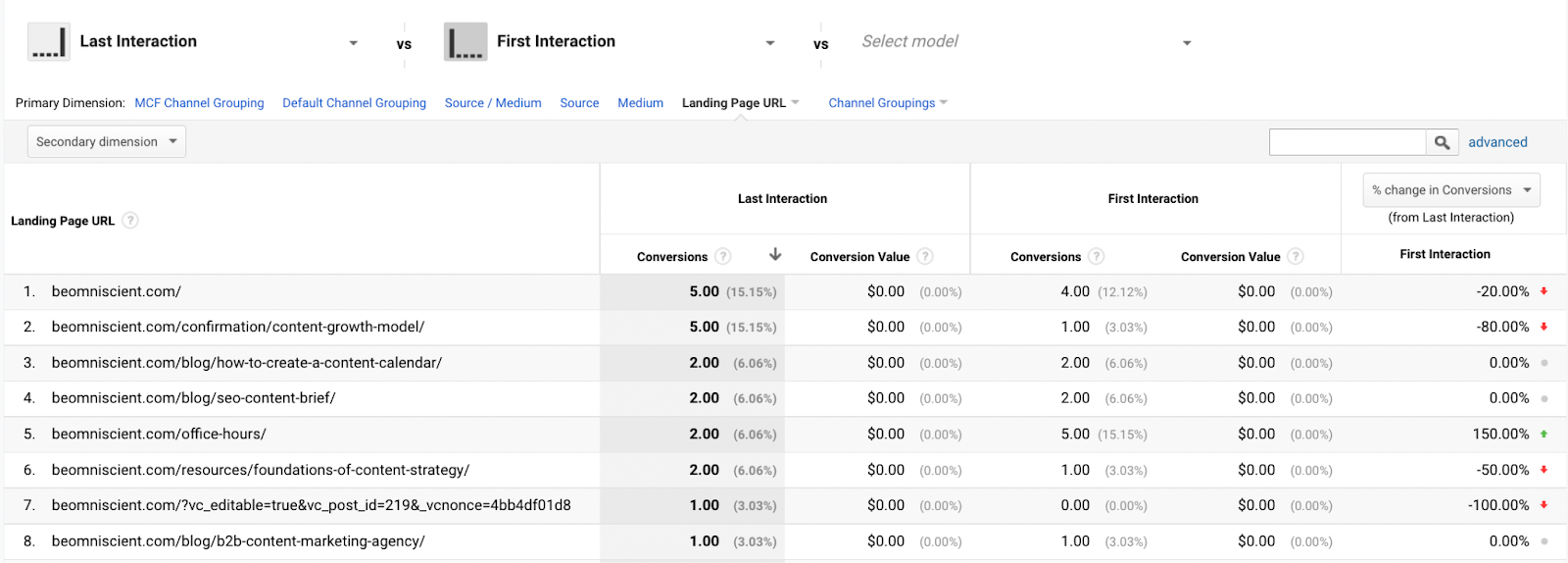This screenshot has width=1568, height=563.
Task: Open the advanced filter link
Action: pos(1497,142)
